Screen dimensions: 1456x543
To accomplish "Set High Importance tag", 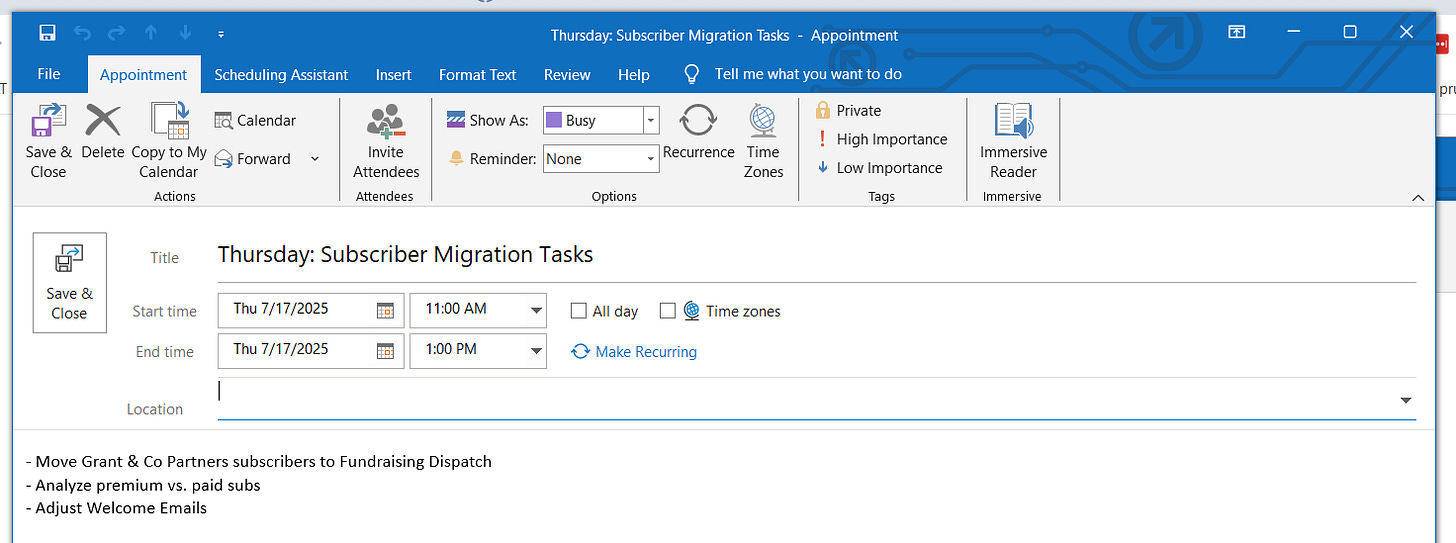I will tap(881, 139).
